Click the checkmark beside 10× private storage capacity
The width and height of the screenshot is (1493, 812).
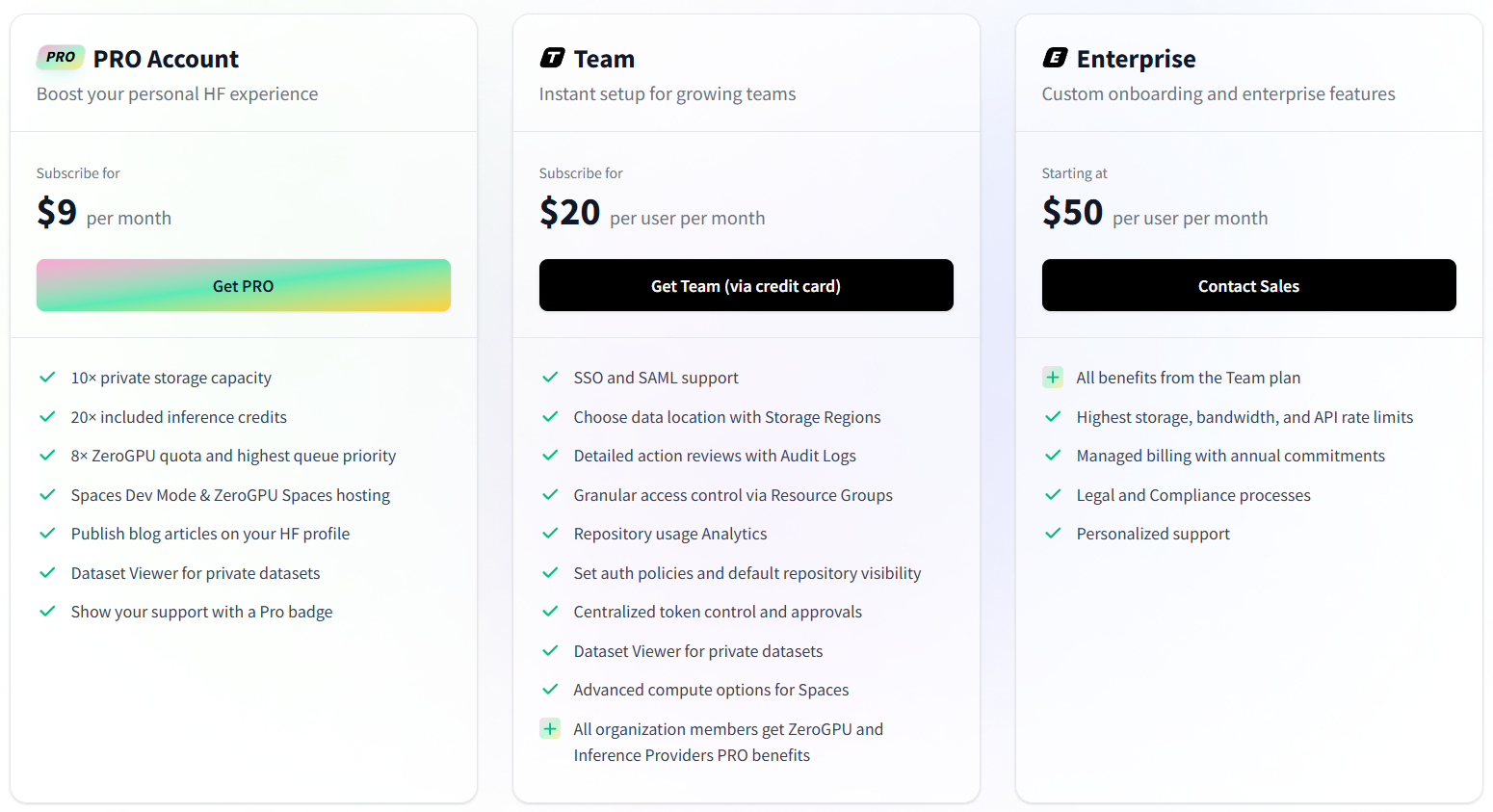(47, 378)
